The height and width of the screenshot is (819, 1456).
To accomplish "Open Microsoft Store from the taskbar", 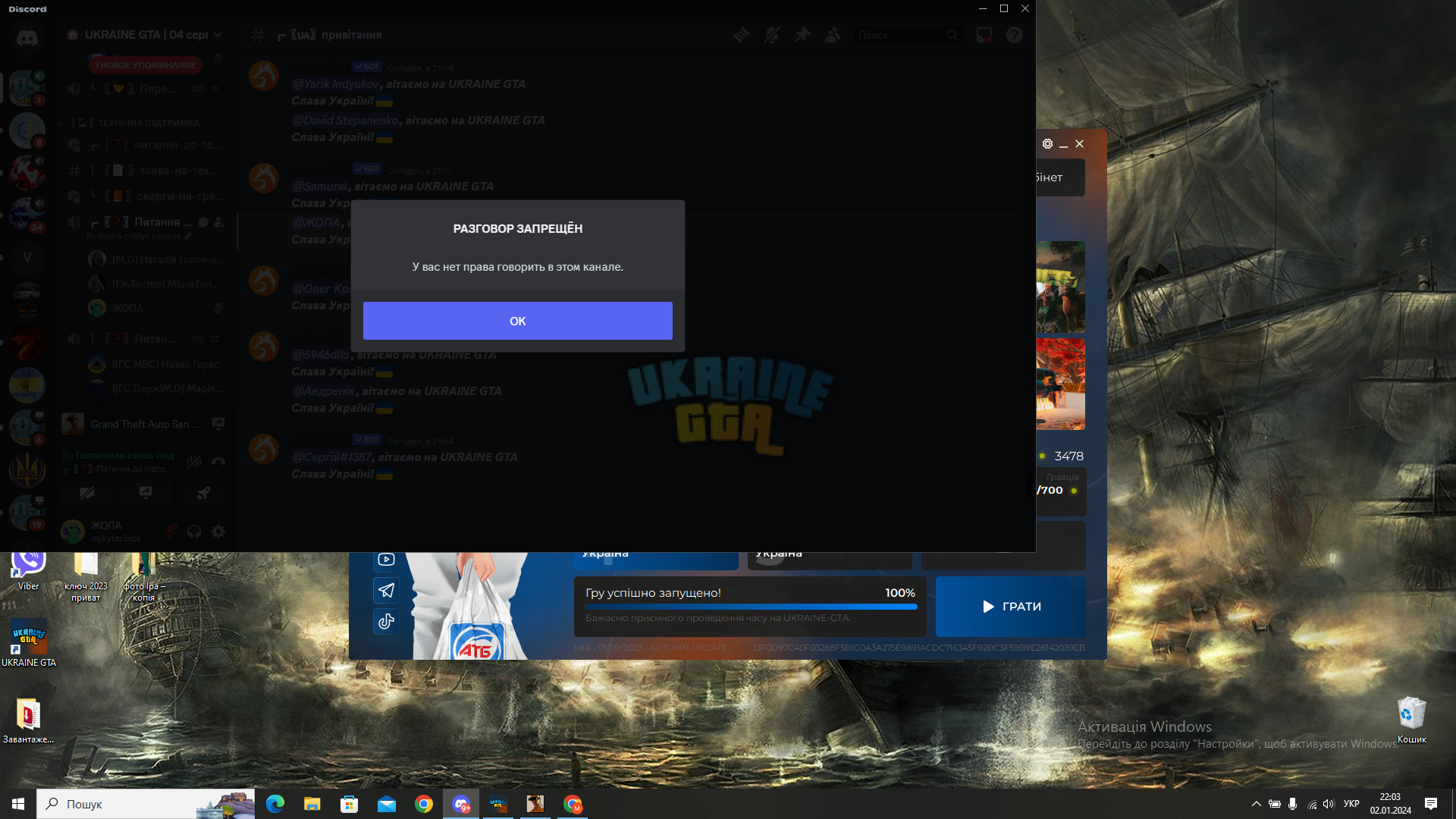I will tap(349, 804).
